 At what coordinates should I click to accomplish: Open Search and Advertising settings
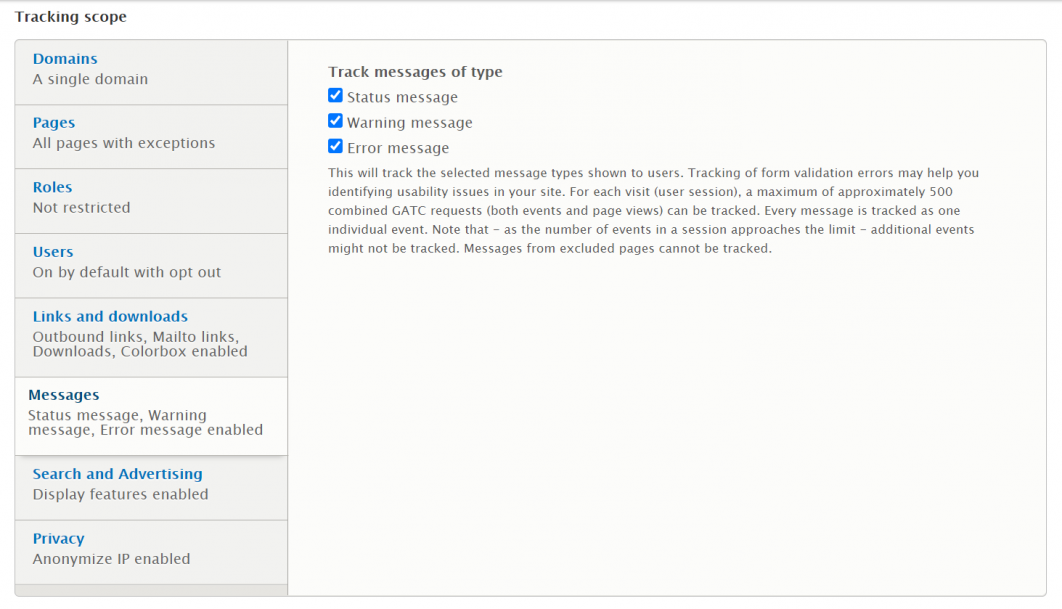[117, 473]
